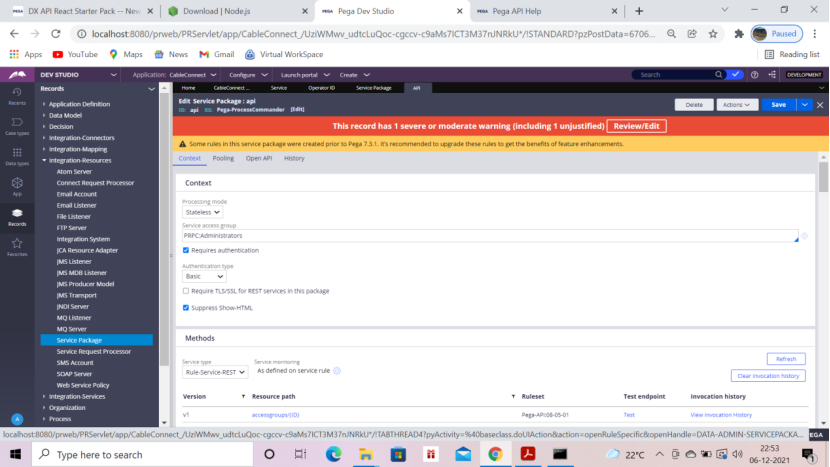Open Adobe Acrobat from the taskbar
This screenshot has width=830, height=467.
coord(528,454)
